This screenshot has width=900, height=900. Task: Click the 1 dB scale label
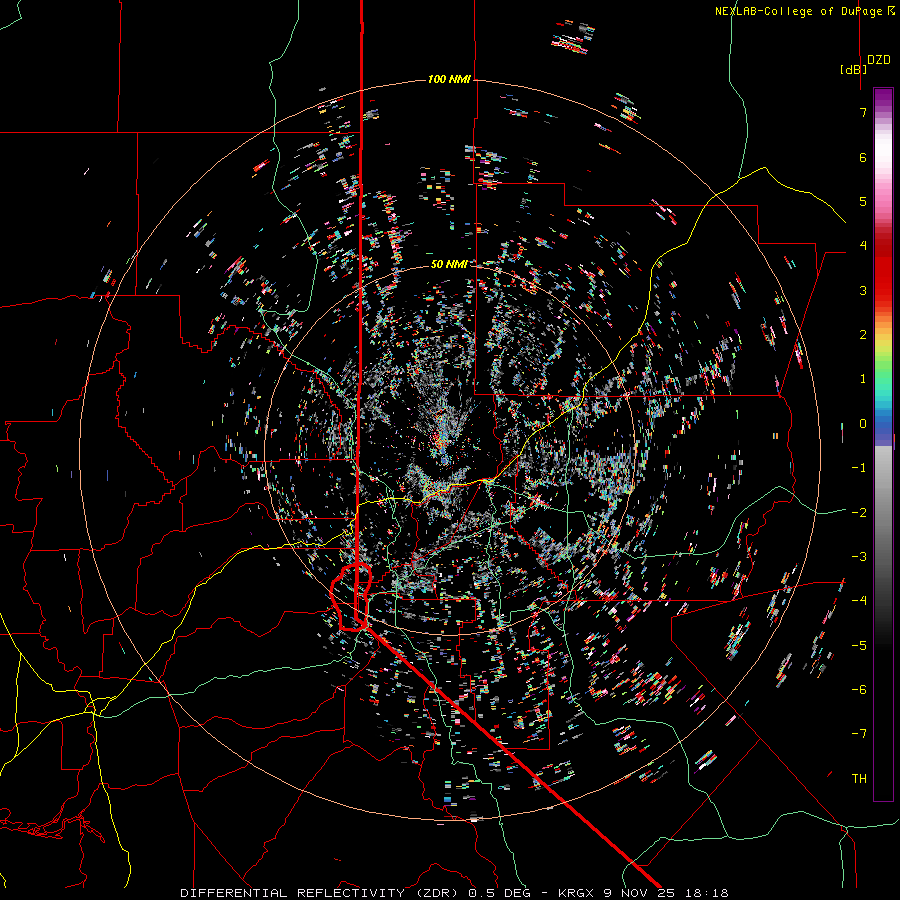pos(863,379)
